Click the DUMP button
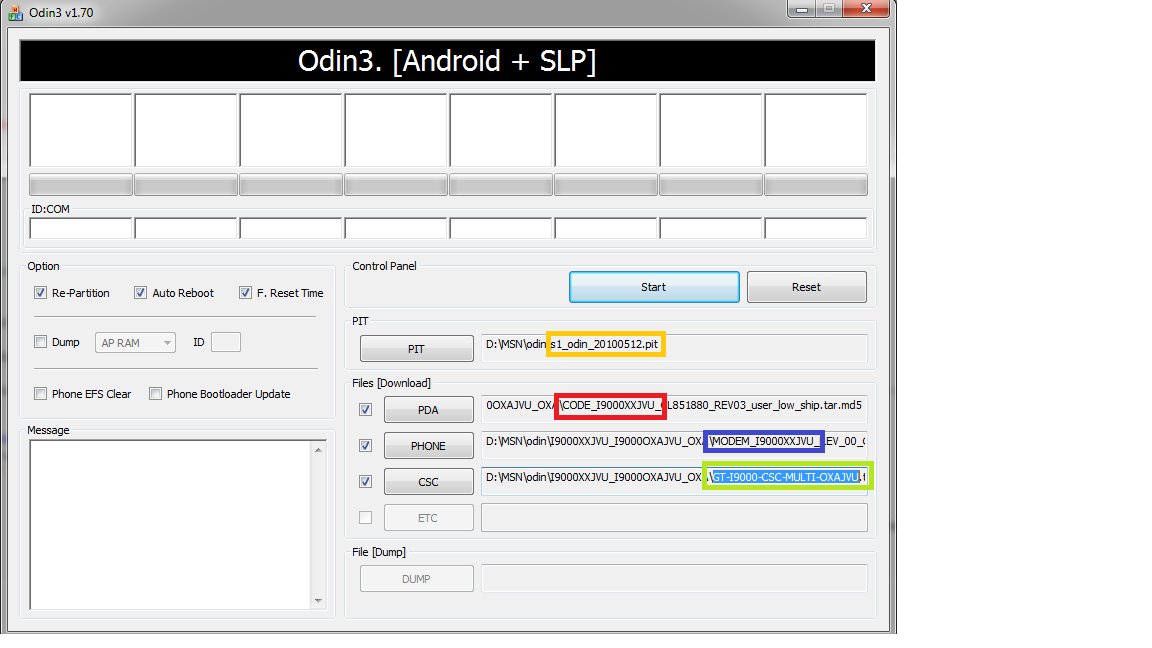Screen dimensions: 1152x648 pos(417,578)
